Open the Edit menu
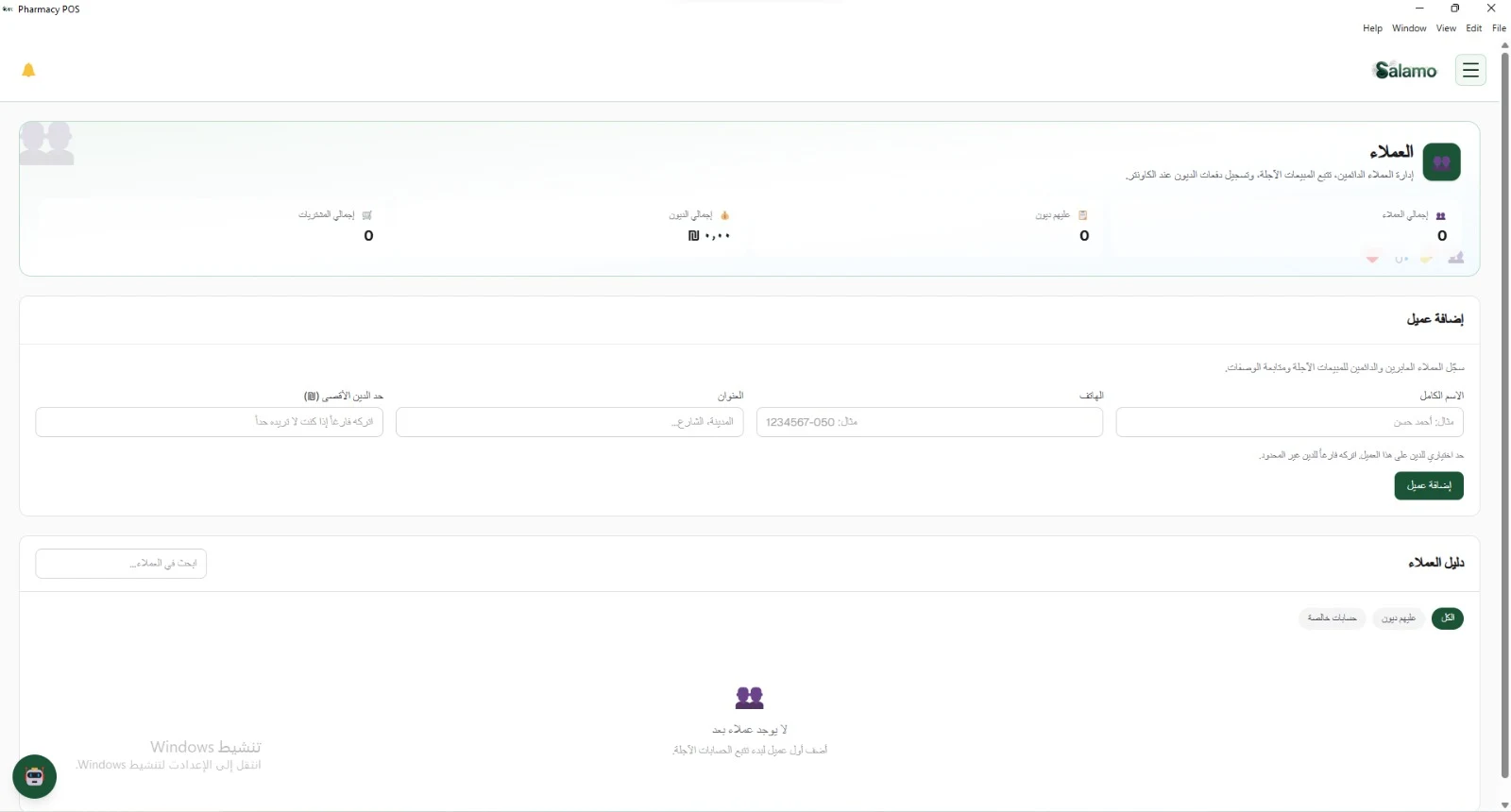 click(1473, 28)
